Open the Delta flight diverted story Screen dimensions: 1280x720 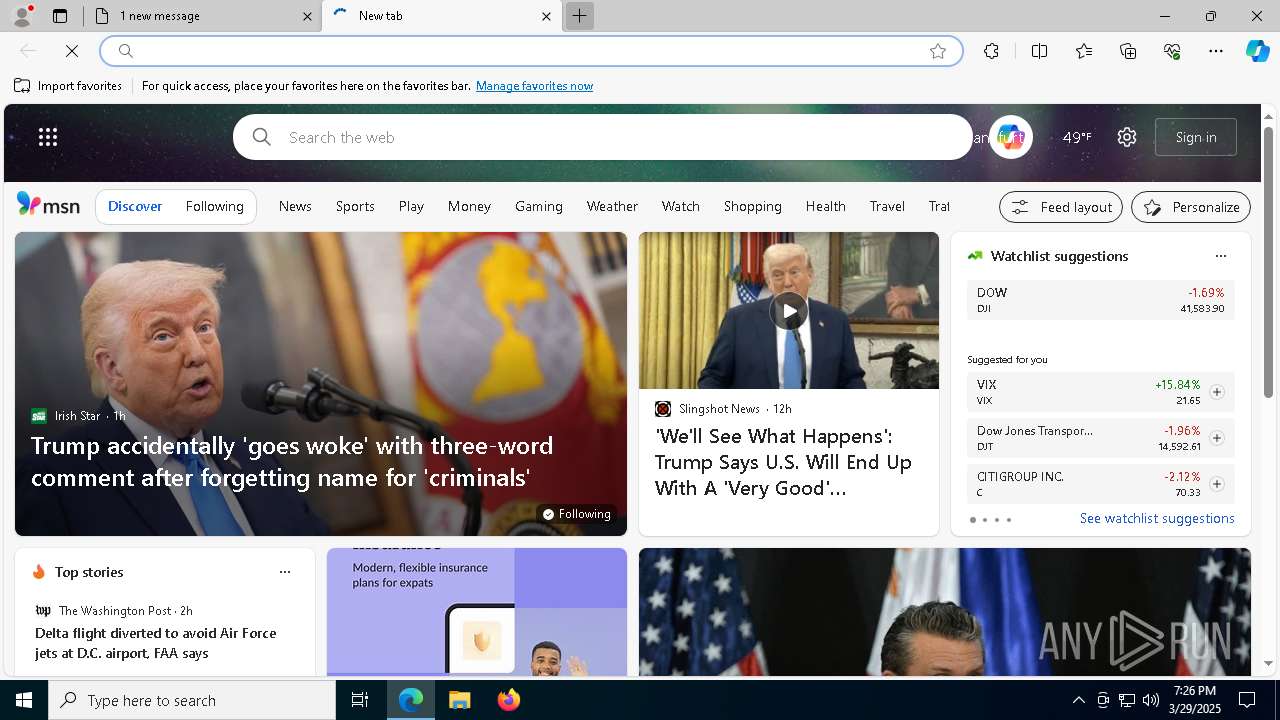(156, 643)
